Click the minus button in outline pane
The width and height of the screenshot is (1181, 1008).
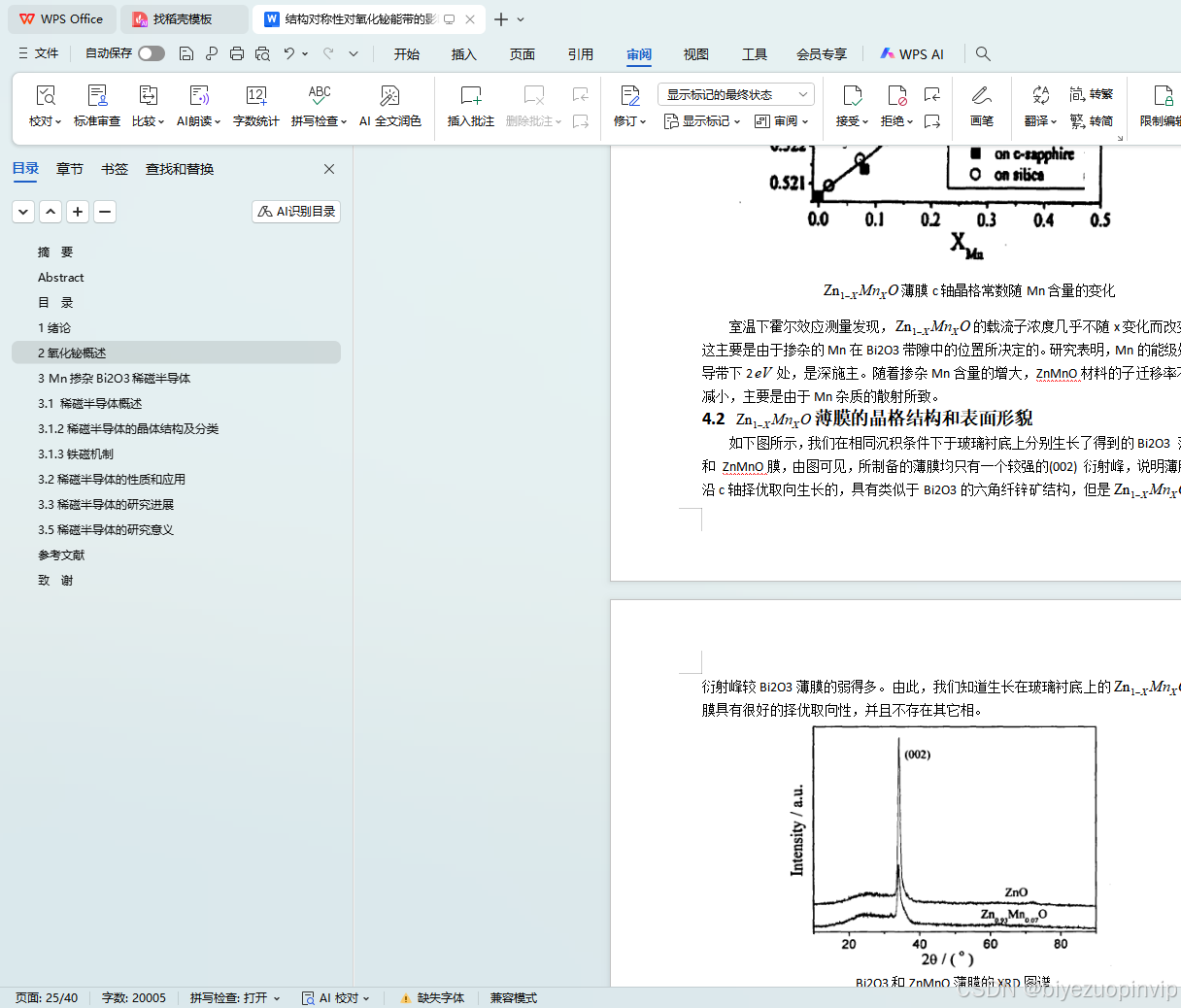click(105, 212)
